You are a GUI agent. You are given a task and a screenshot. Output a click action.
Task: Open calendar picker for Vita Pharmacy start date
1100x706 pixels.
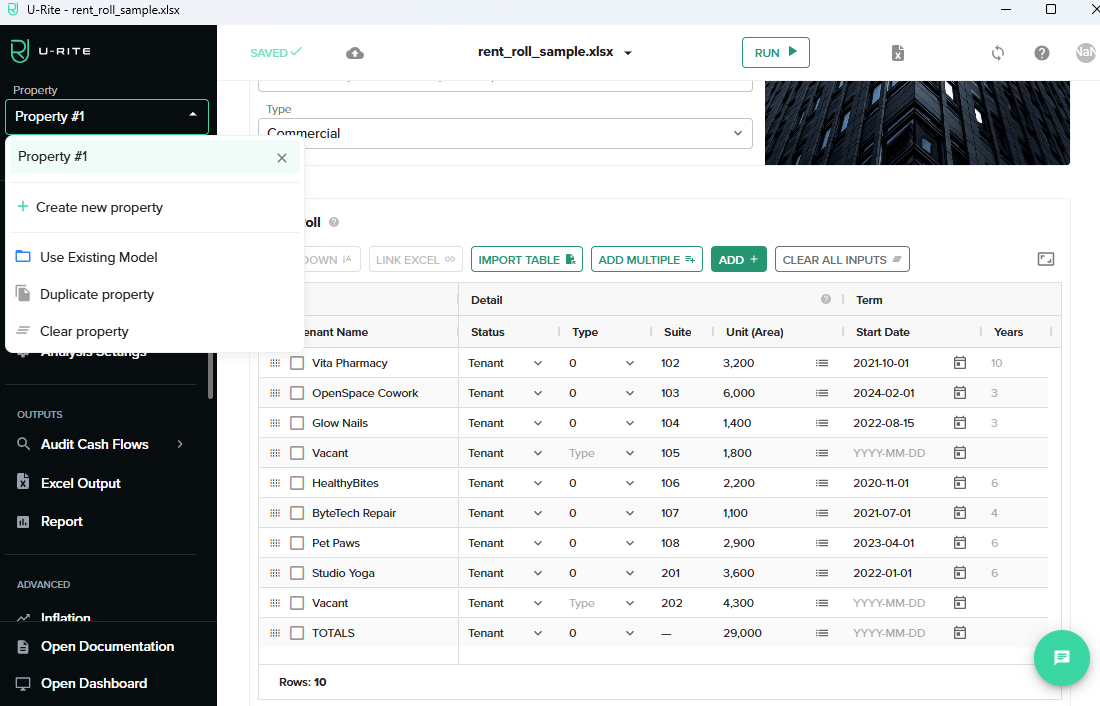coord(960,363)
